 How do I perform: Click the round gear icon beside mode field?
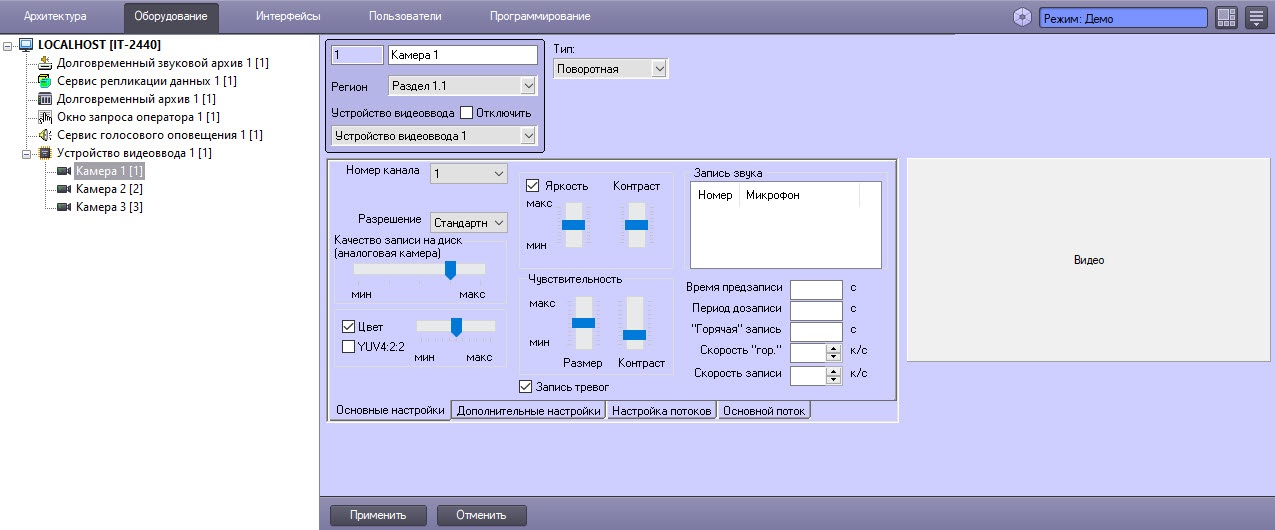1022,17
